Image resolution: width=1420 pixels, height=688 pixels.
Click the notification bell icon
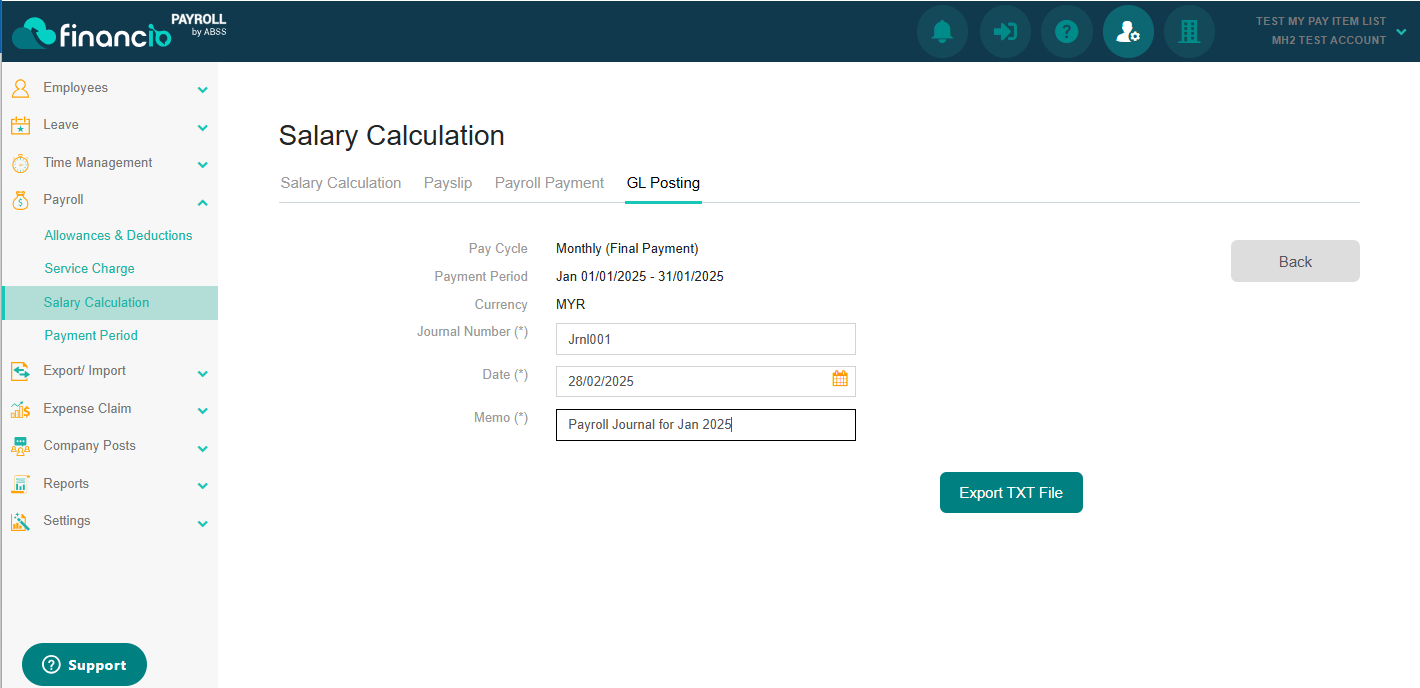click(x=942, y=32)
